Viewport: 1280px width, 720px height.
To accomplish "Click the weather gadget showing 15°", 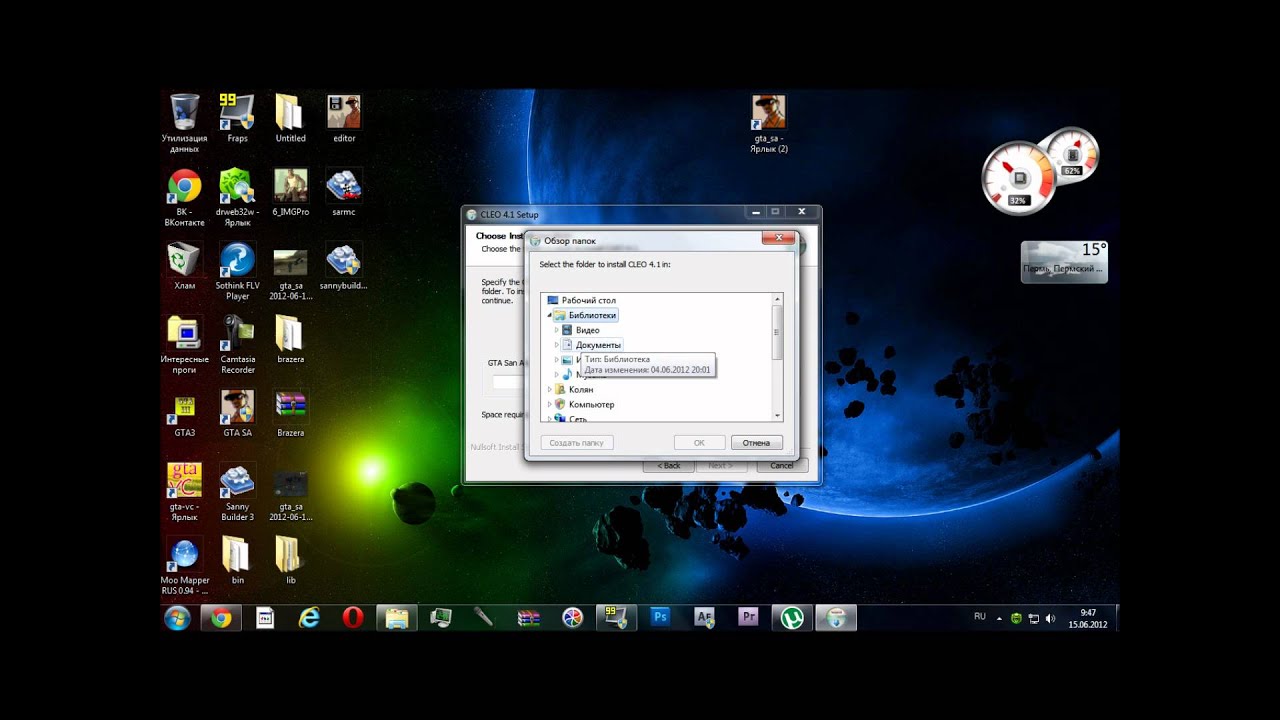I will [x=1064, y=261].
